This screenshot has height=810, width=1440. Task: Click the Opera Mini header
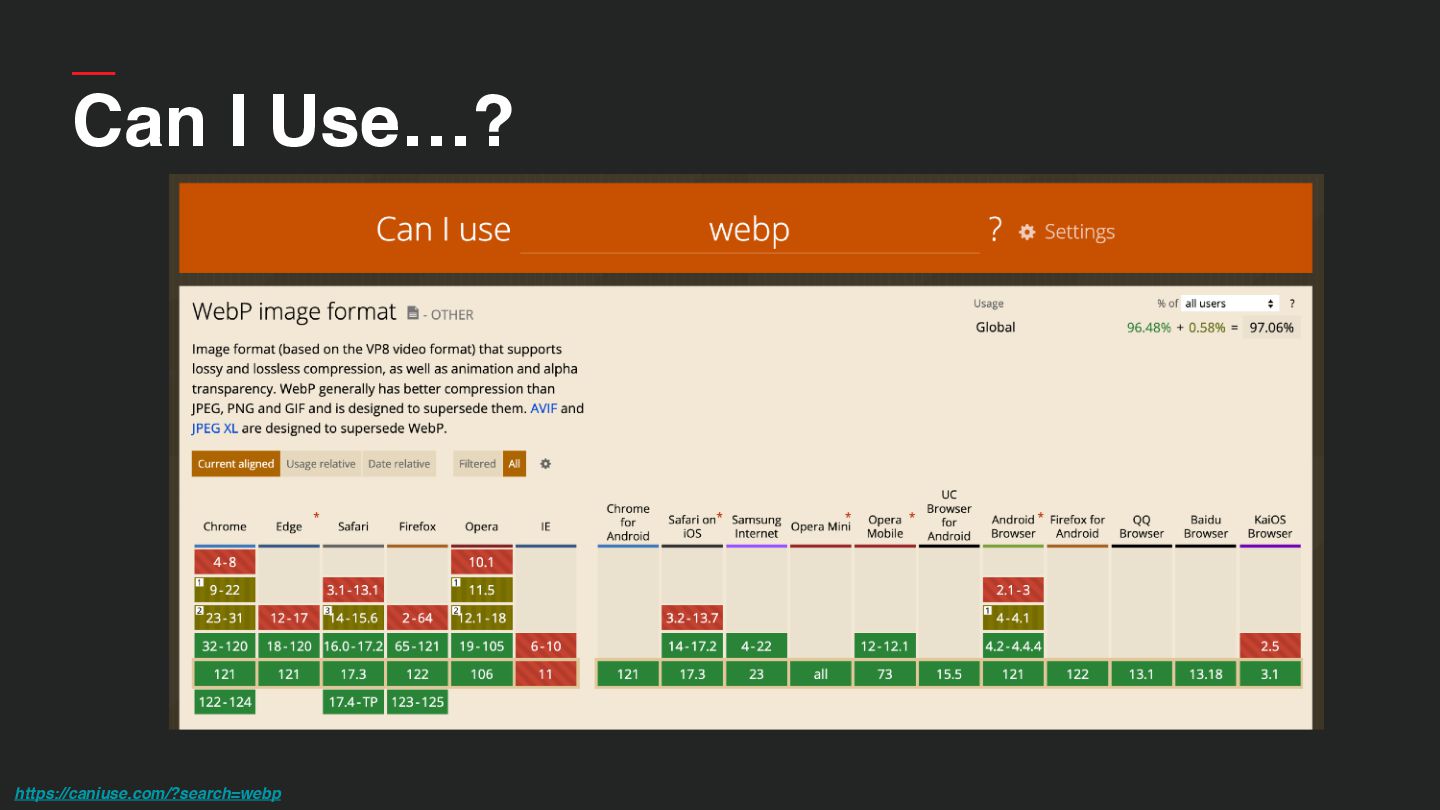click(821, 526)
